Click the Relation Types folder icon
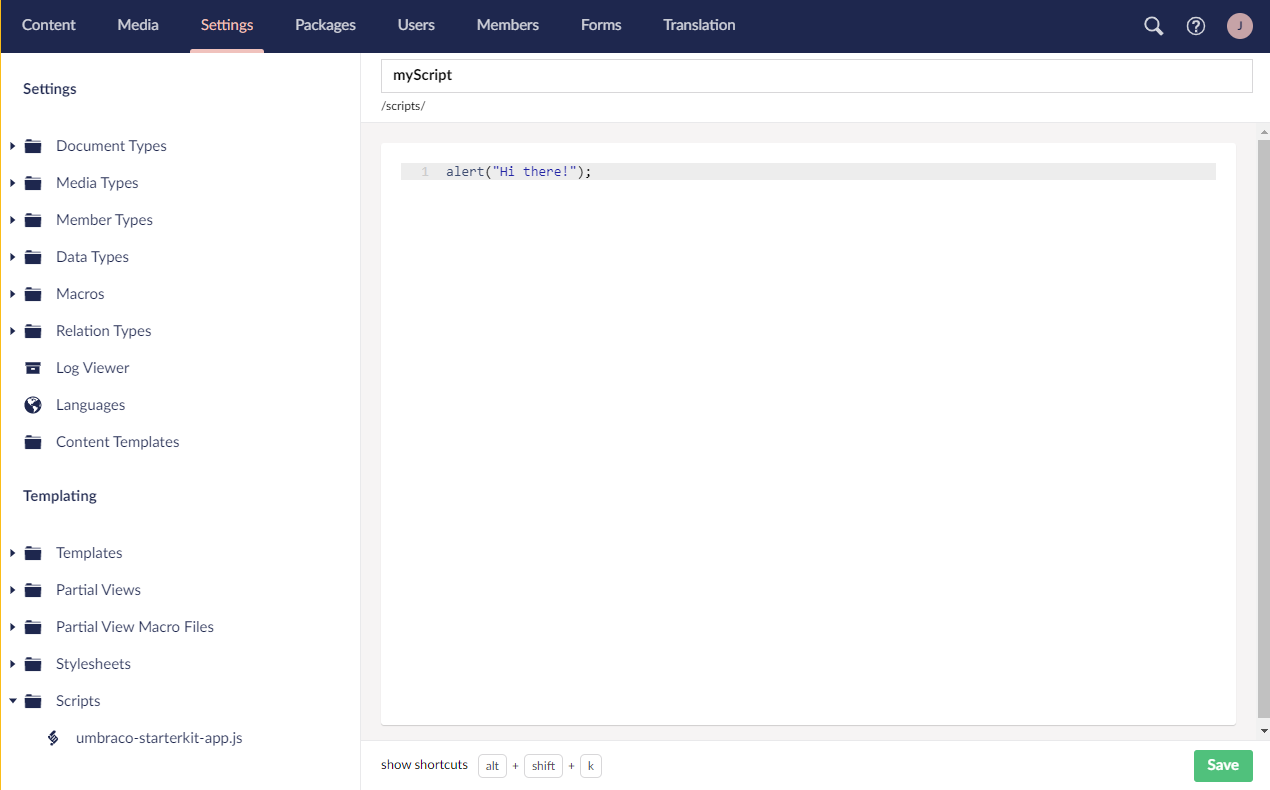The image size is (1270, 790). click(x=33, y=331)
